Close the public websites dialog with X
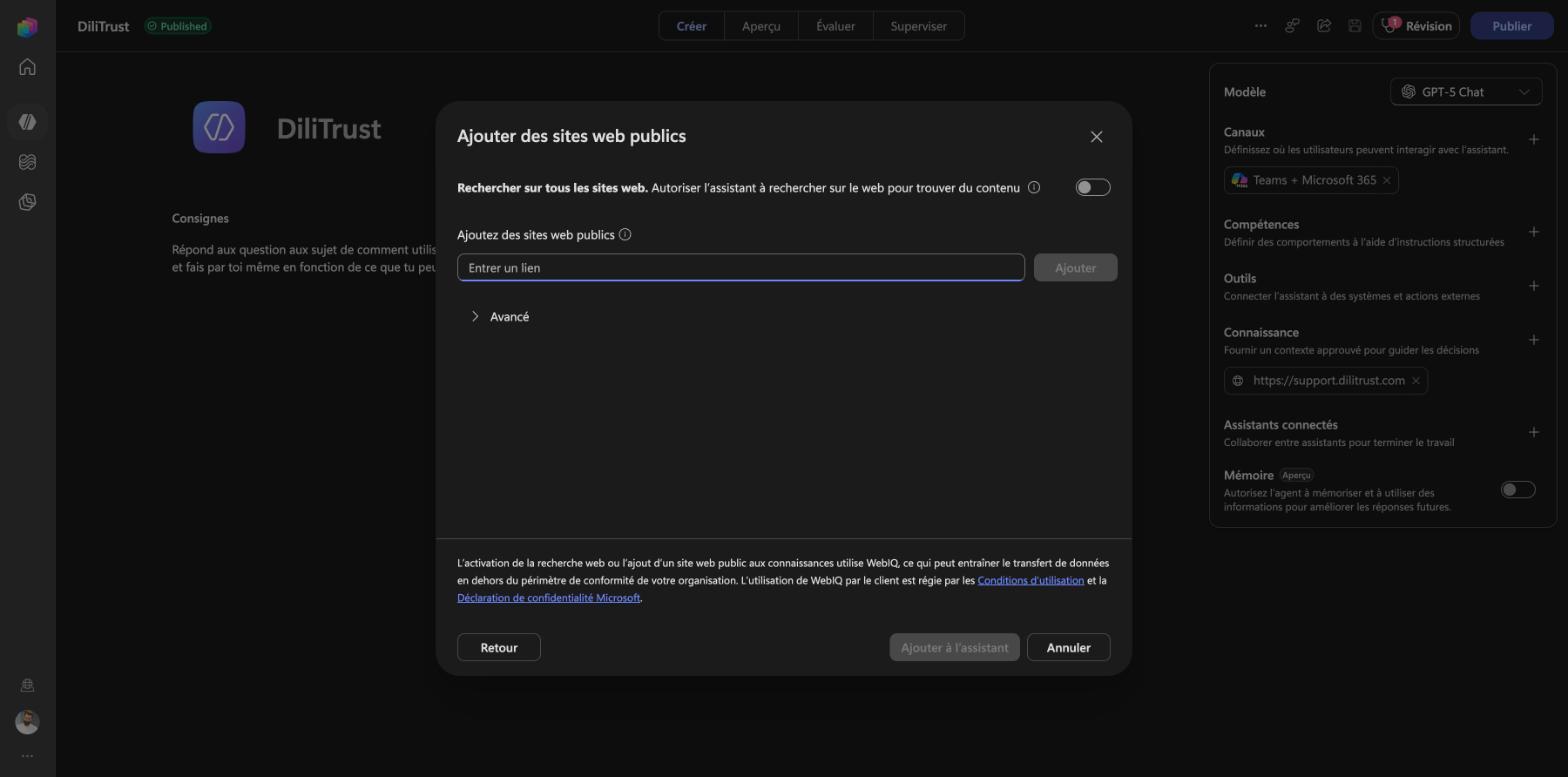The width and height of the screenshot is (1568, 777). [x=1096, y=137]
